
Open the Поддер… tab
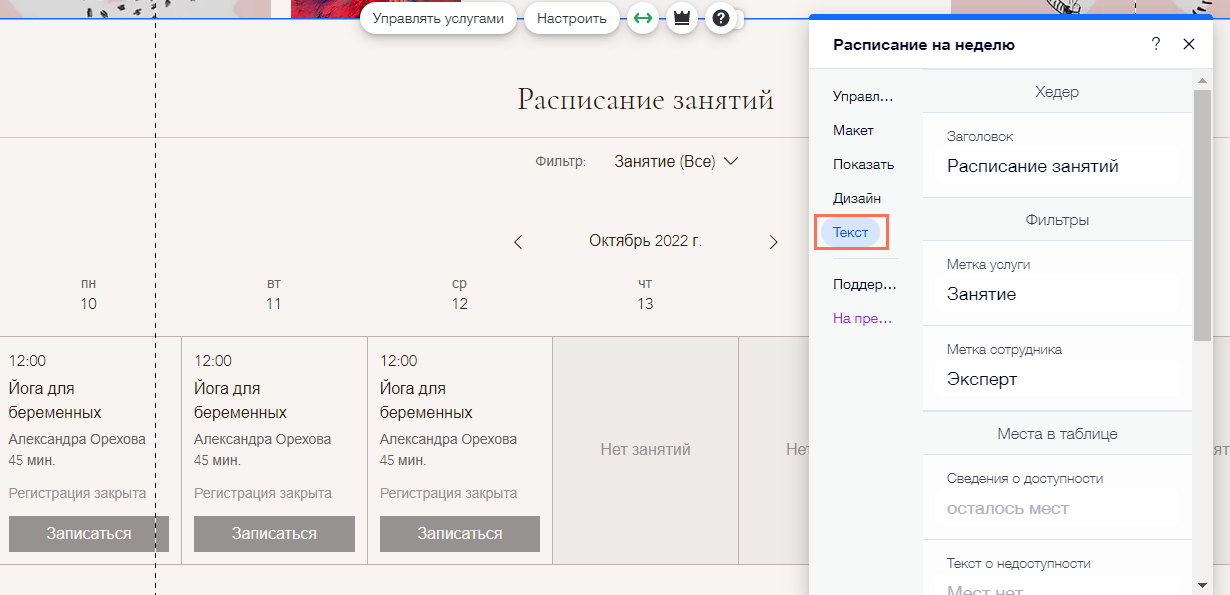[865, 285]
